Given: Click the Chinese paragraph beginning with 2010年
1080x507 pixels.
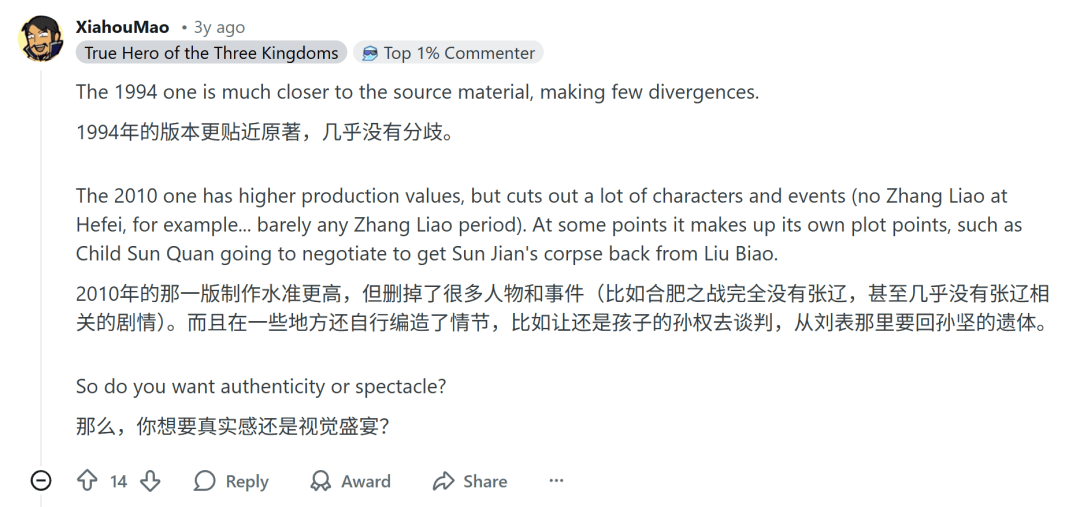Looking at the screenshot, I should pos(561,309).
